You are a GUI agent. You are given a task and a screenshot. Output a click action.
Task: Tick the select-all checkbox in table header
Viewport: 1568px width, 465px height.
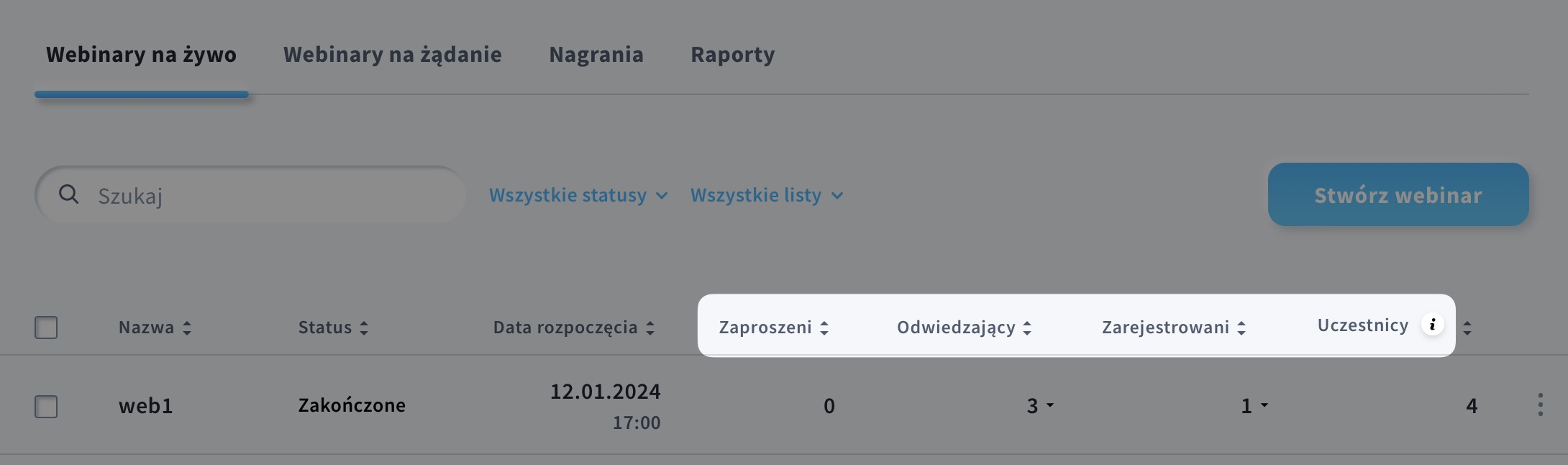(x=46, y=328)
